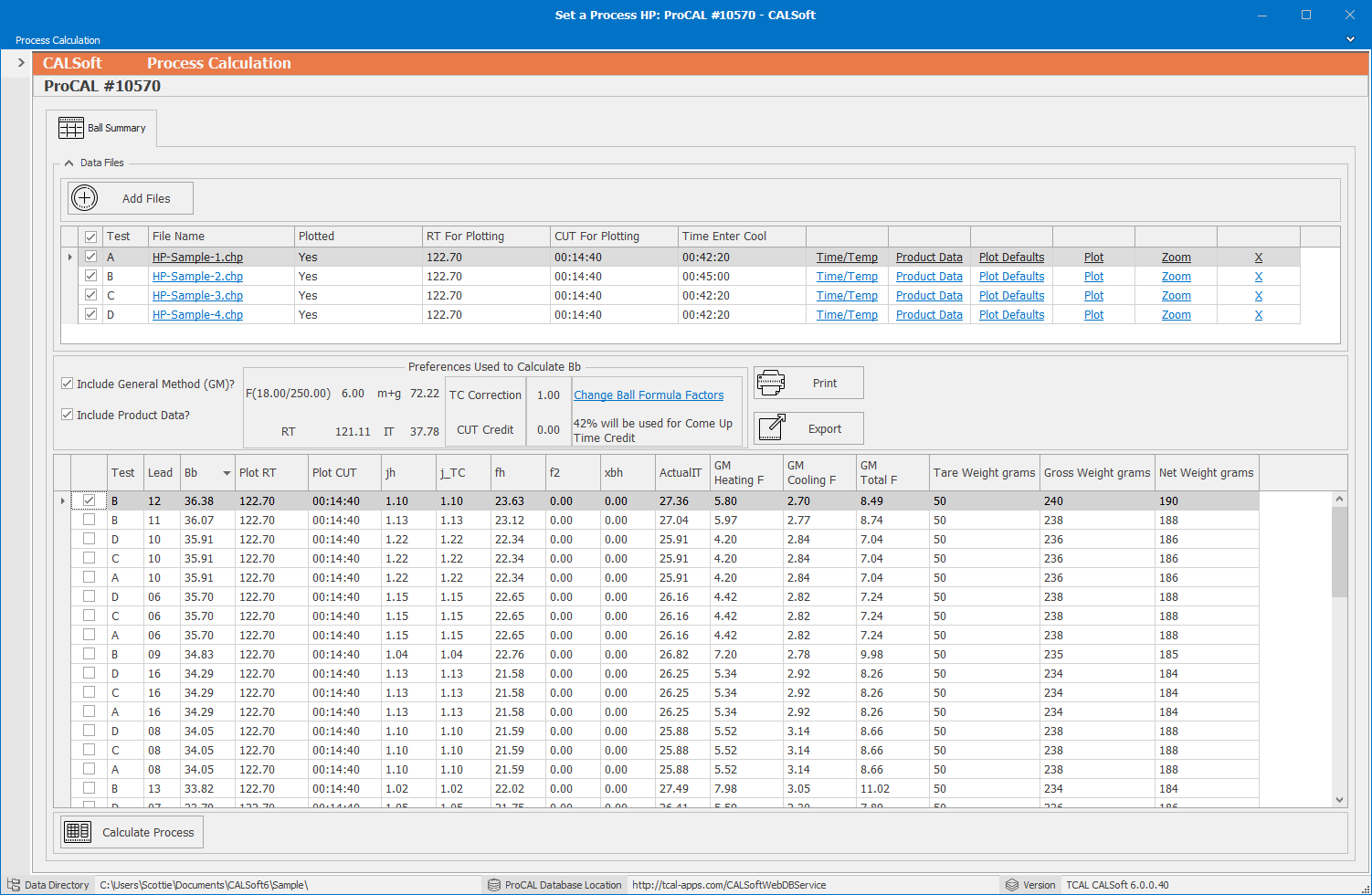This screenshot has width=1372, height=895.
Task: Open the Process Calculation menu
Action: pyautogui.click(x=58, y=40)
